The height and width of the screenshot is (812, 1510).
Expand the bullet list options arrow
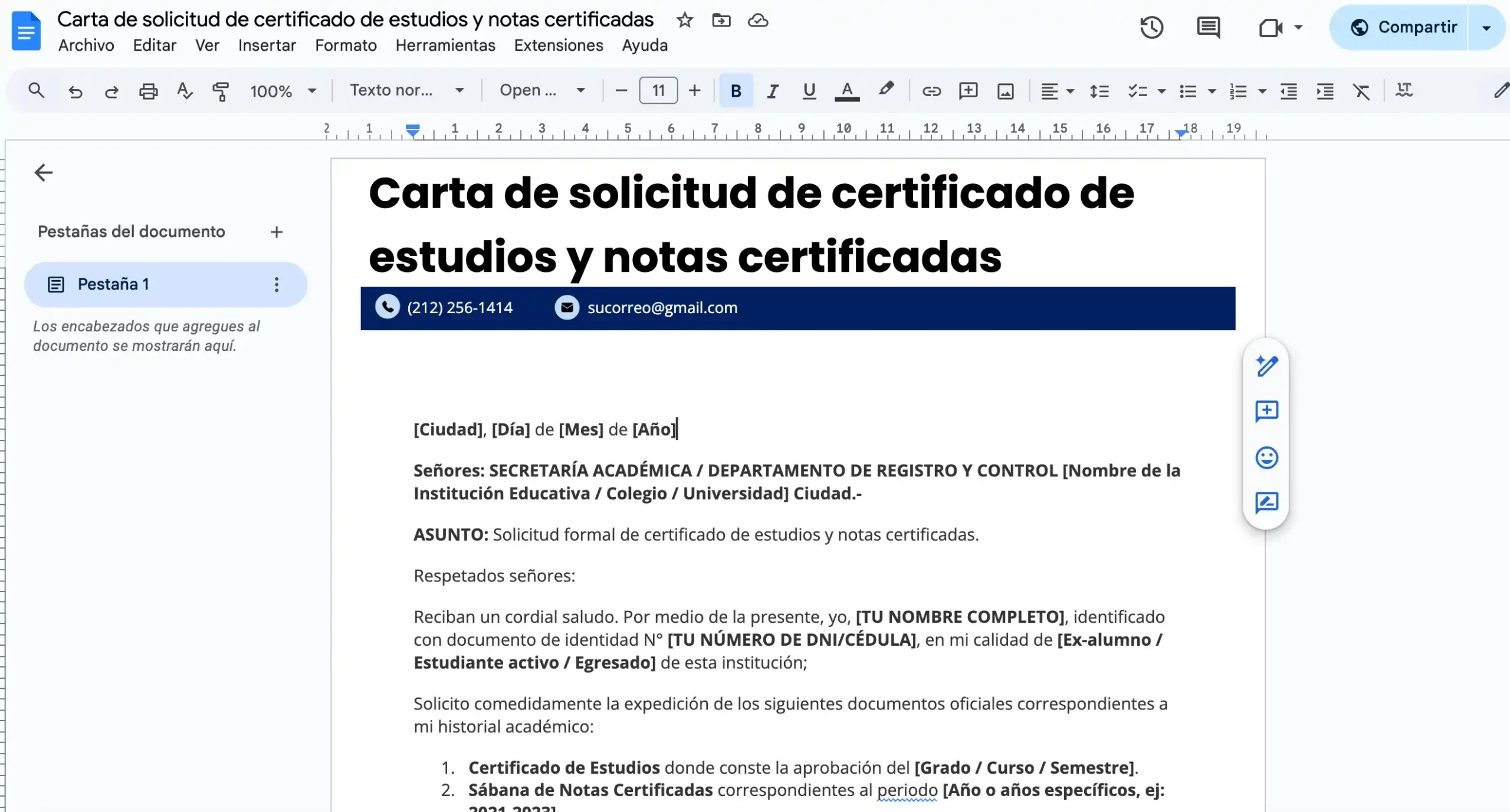(x=1211, y=92)
